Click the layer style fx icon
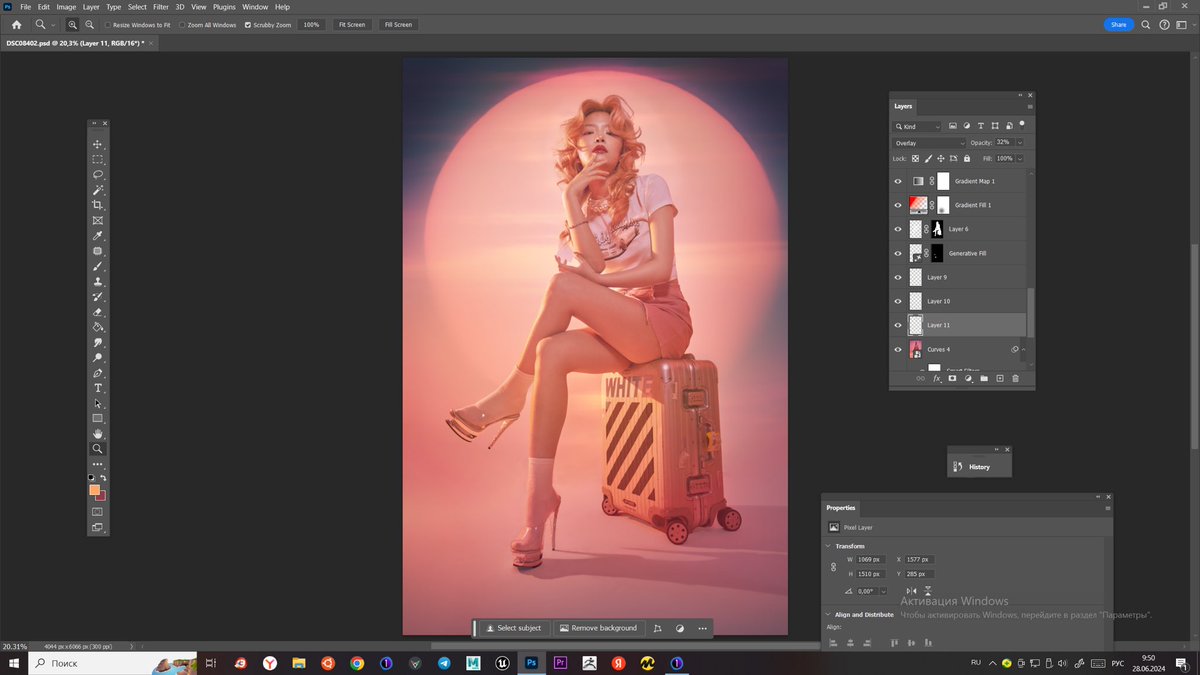 tap(937, 379)
